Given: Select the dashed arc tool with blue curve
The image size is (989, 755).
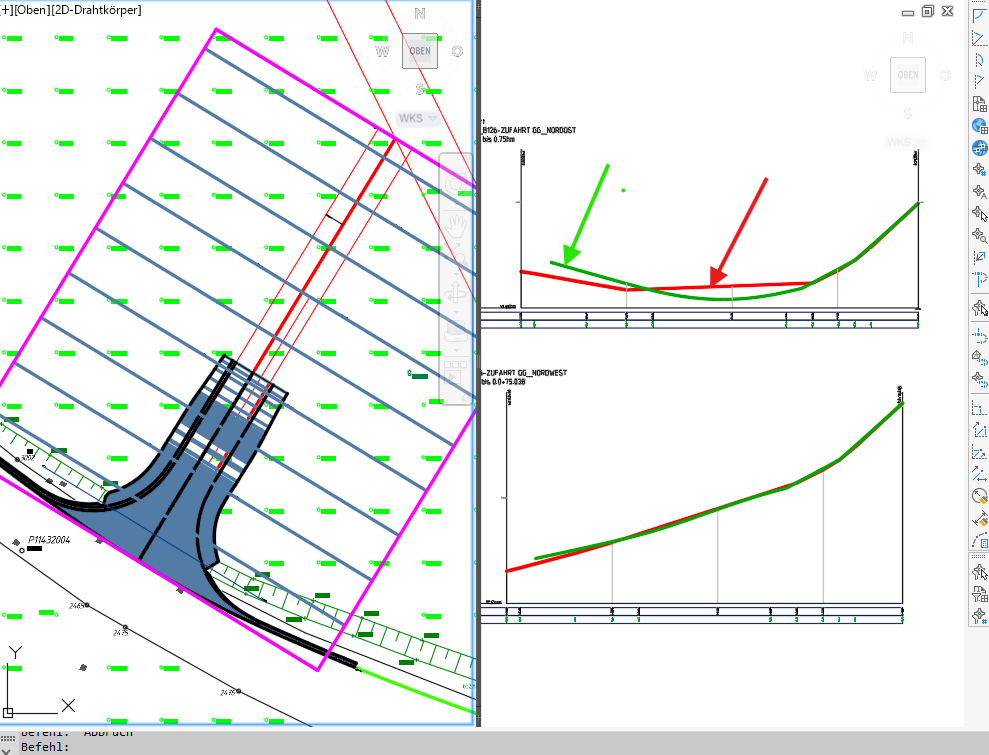Looking at the screenshot, I should [980, 60].
